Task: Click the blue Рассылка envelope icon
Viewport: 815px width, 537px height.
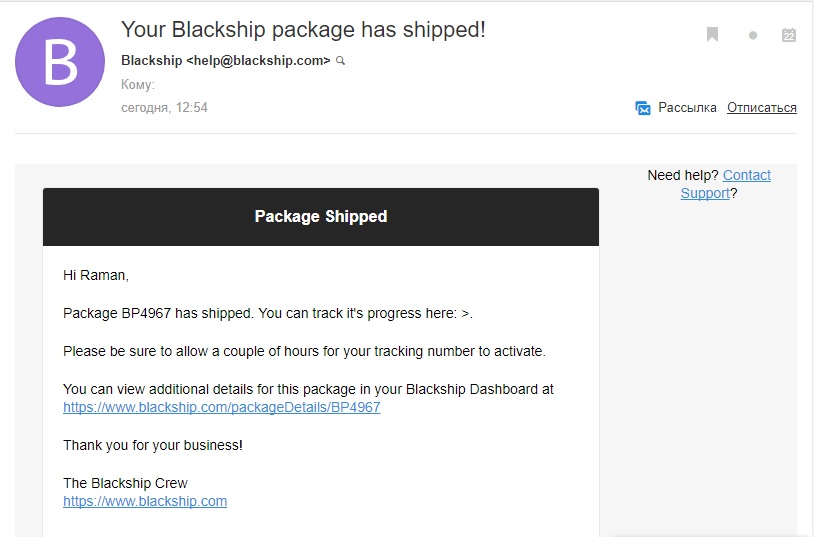Action: pyautogui.click(x=643, y=108)
